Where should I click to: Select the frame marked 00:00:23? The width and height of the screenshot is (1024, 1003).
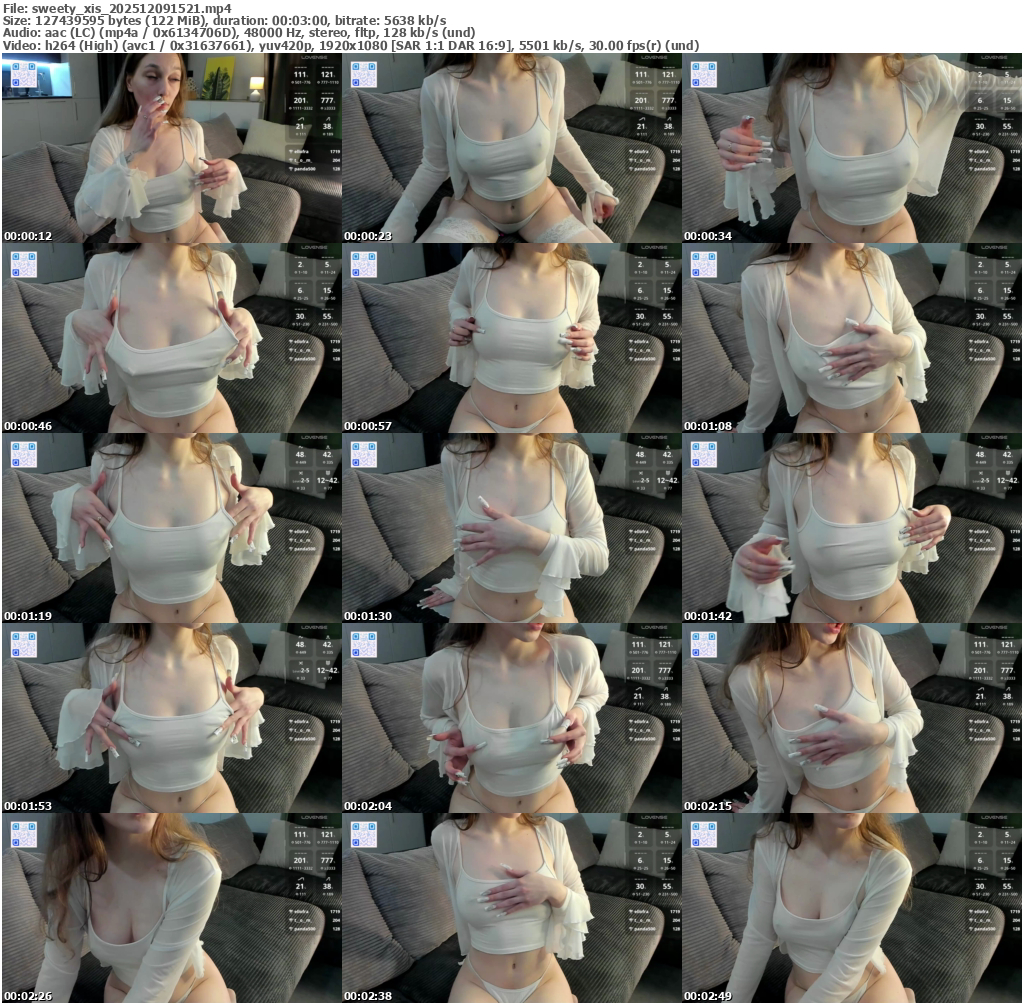tap(511, 148)
